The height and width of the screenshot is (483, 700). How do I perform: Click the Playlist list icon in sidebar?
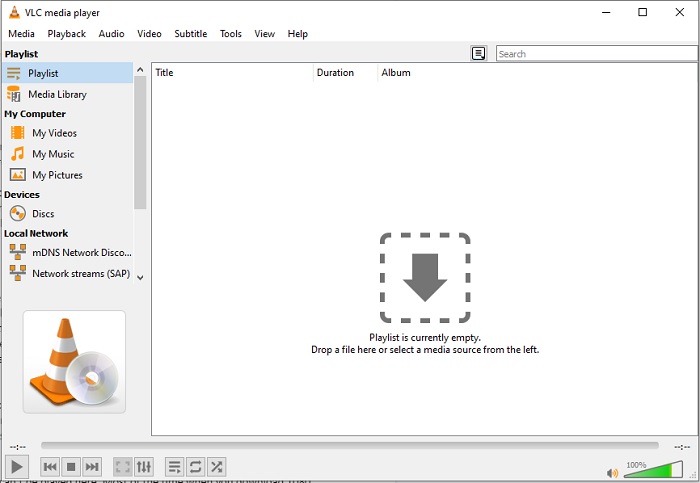pos(13,73)
